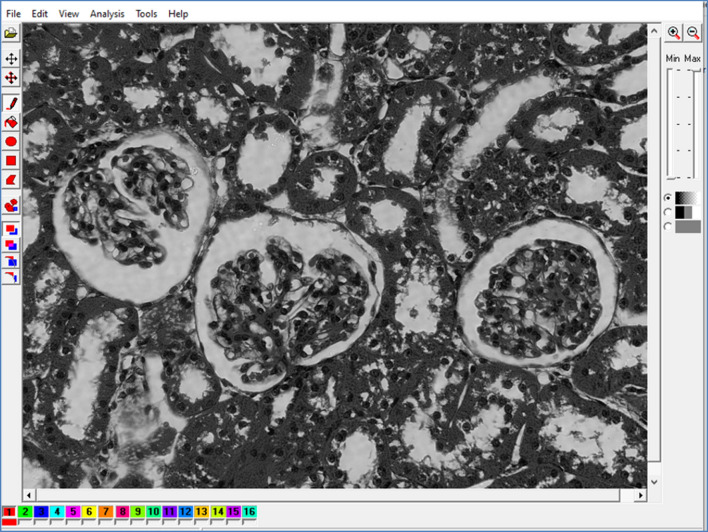Viewport: 708px width, 532px height.
Task: Click the blue square with red arc icon
Action: tap(11, 261)
